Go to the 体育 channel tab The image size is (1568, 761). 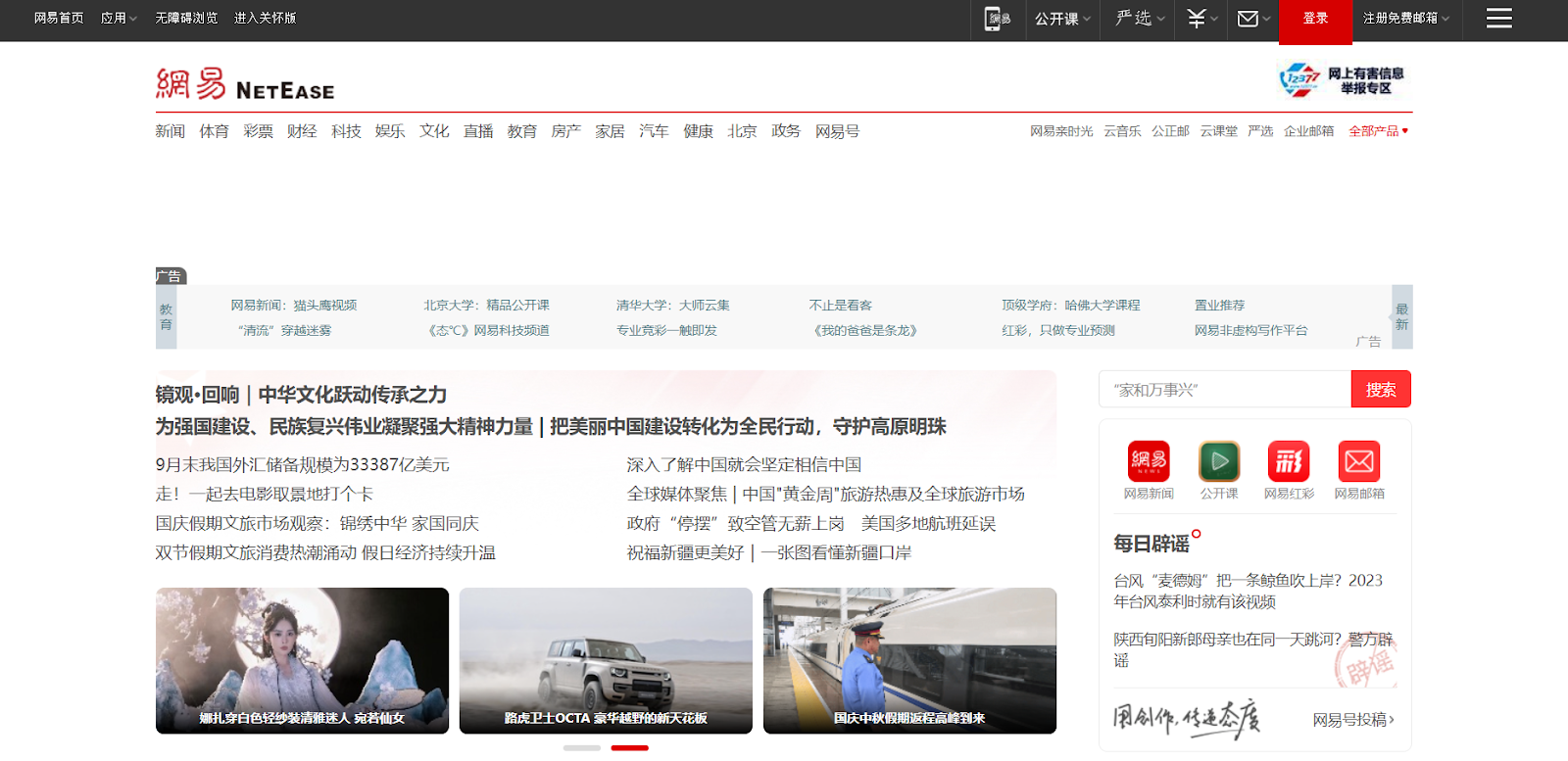click(x=214, y=131)
